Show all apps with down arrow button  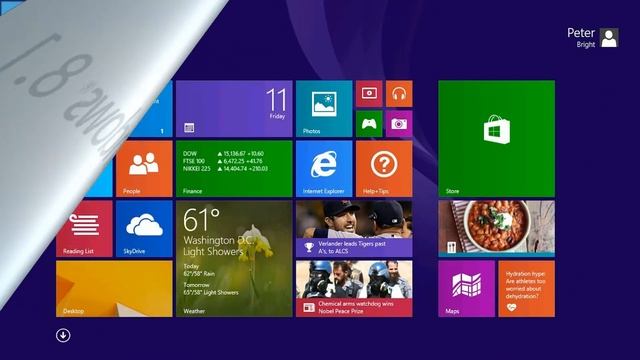[63, 336]
